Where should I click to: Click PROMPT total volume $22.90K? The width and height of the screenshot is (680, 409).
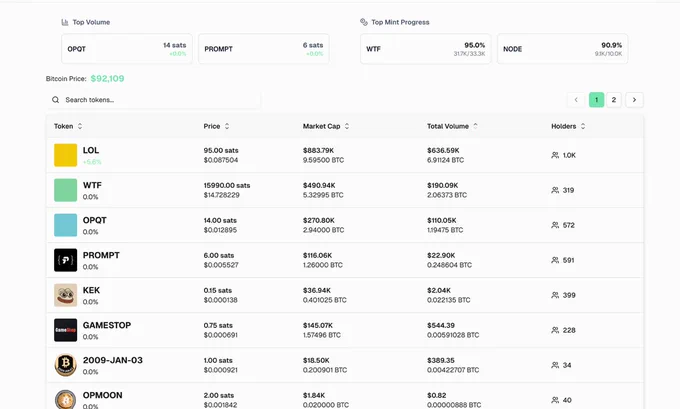441,255
